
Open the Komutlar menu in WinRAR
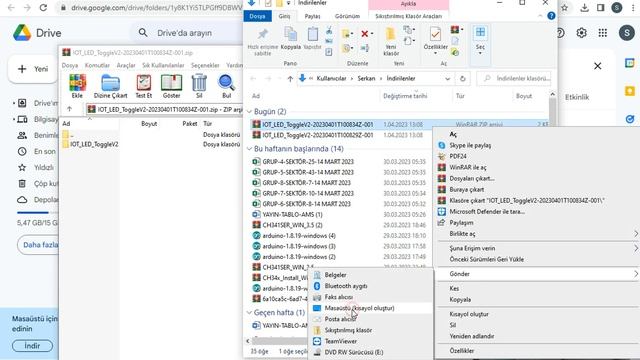coord(97,65)
